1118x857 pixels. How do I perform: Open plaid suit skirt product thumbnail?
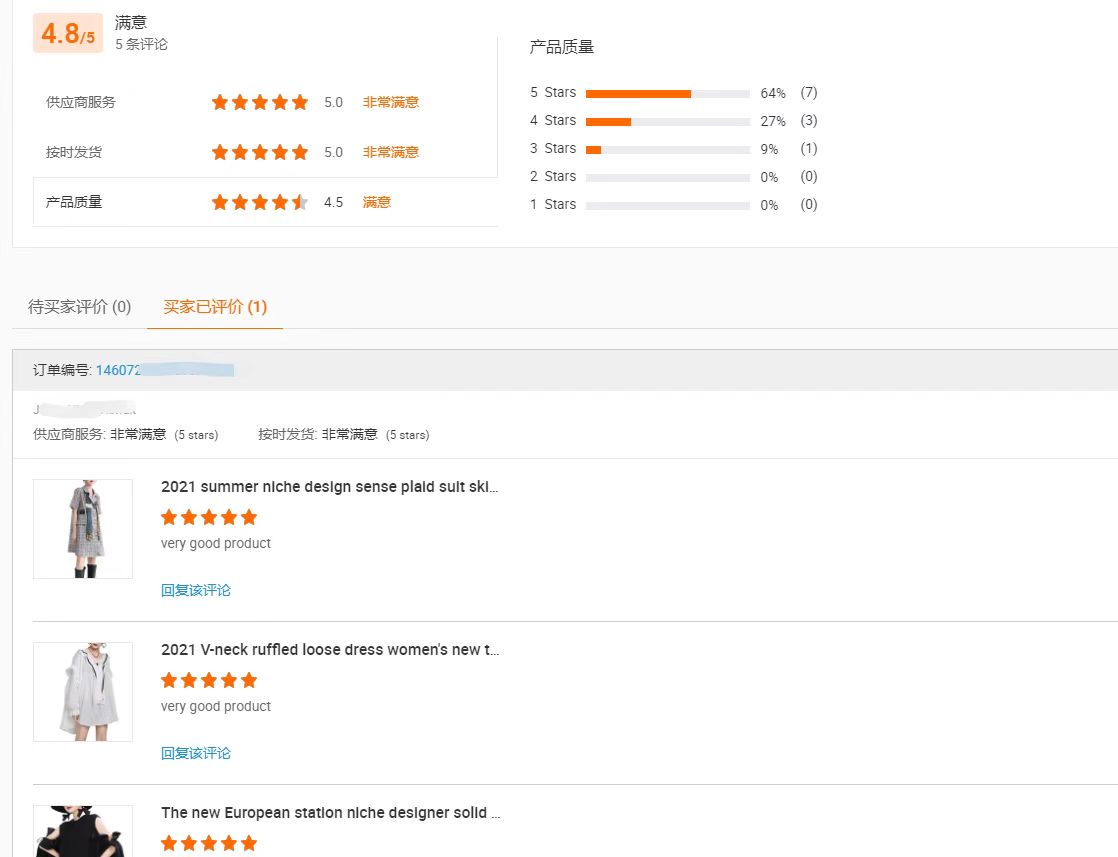coord(83,528)
